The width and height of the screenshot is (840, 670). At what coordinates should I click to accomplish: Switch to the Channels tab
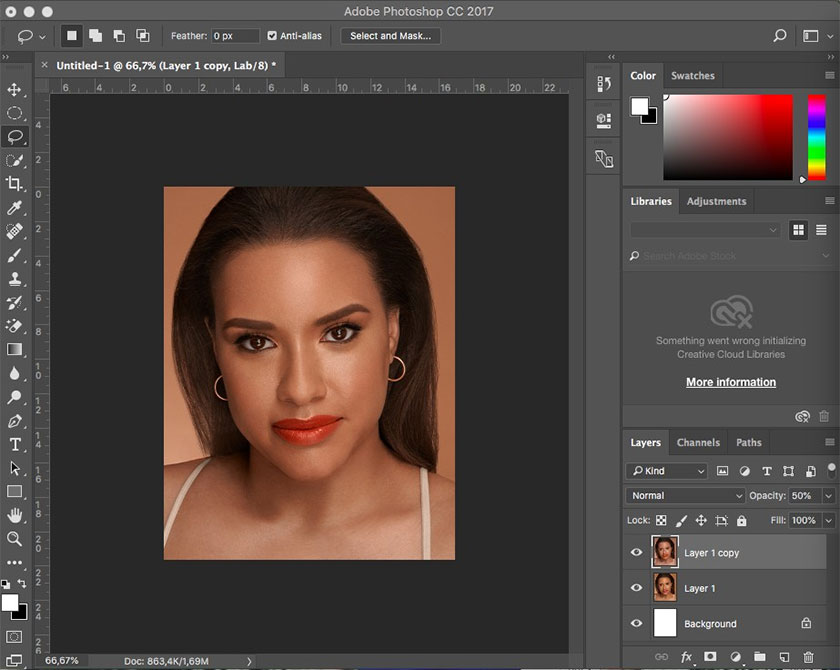(698, 442)
